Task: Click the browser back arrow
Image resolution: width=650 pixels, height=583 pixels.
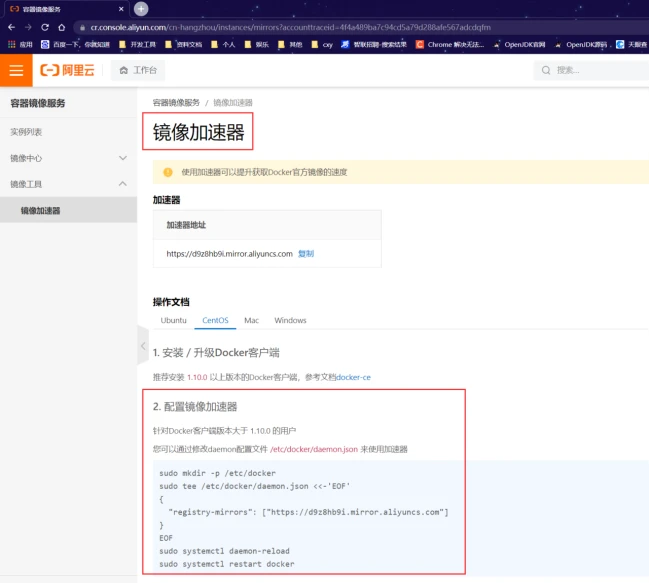Action: pos(12,27)
